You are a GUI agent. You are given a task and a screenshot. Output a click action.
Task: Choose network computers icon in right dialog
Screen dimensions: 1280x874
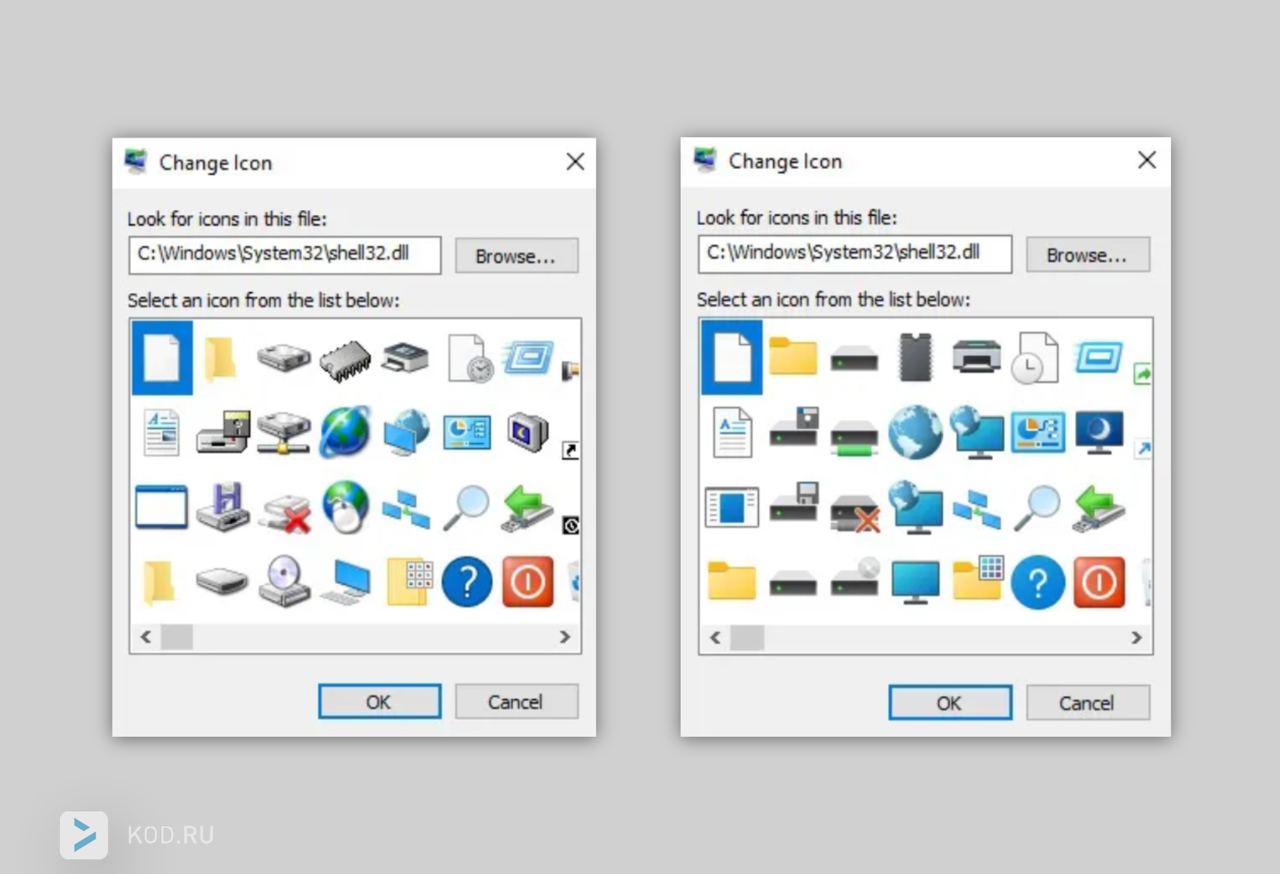pos(976,508)
